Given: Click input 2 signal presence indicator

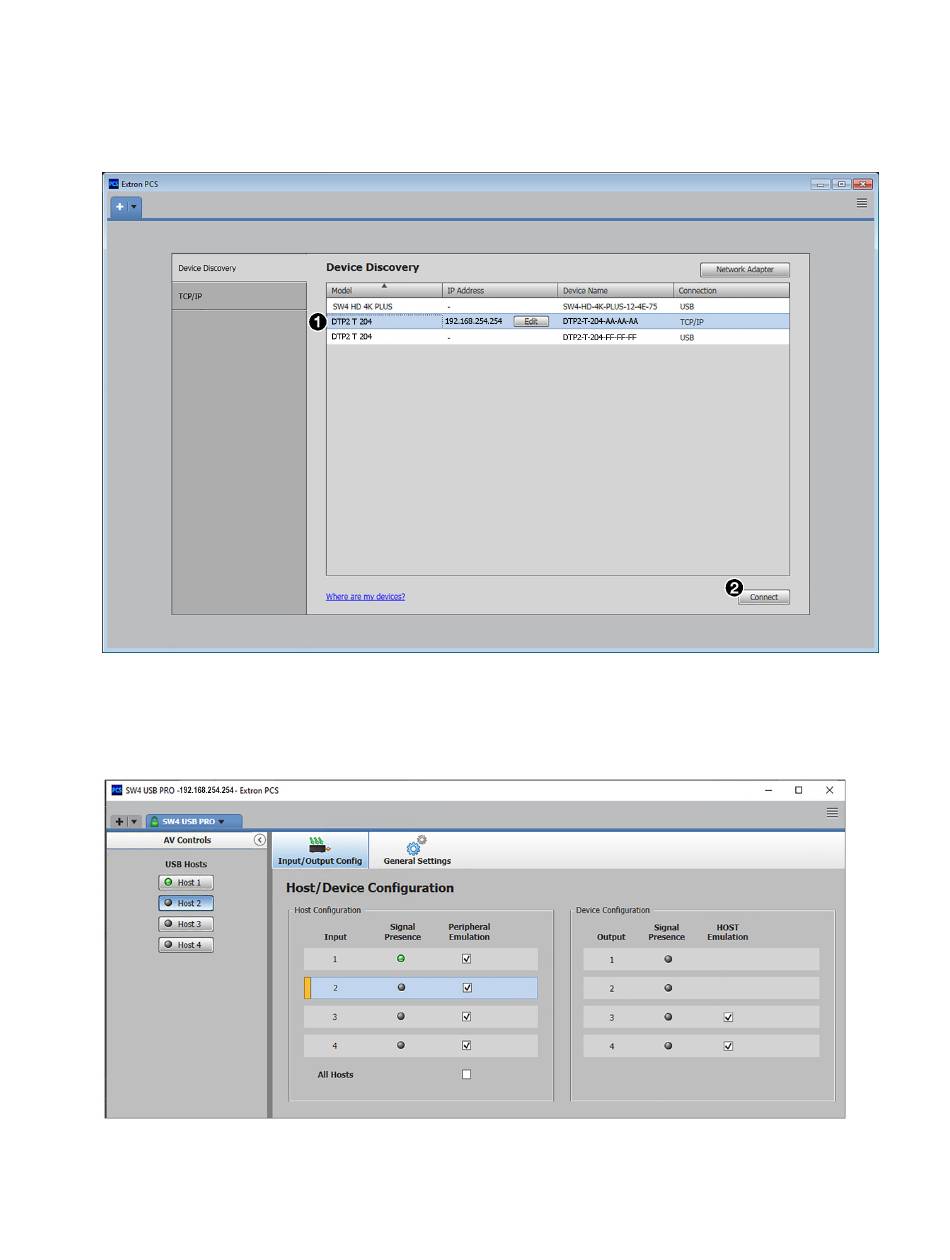Looking at the screenshot, I should (x=402, y=988).
